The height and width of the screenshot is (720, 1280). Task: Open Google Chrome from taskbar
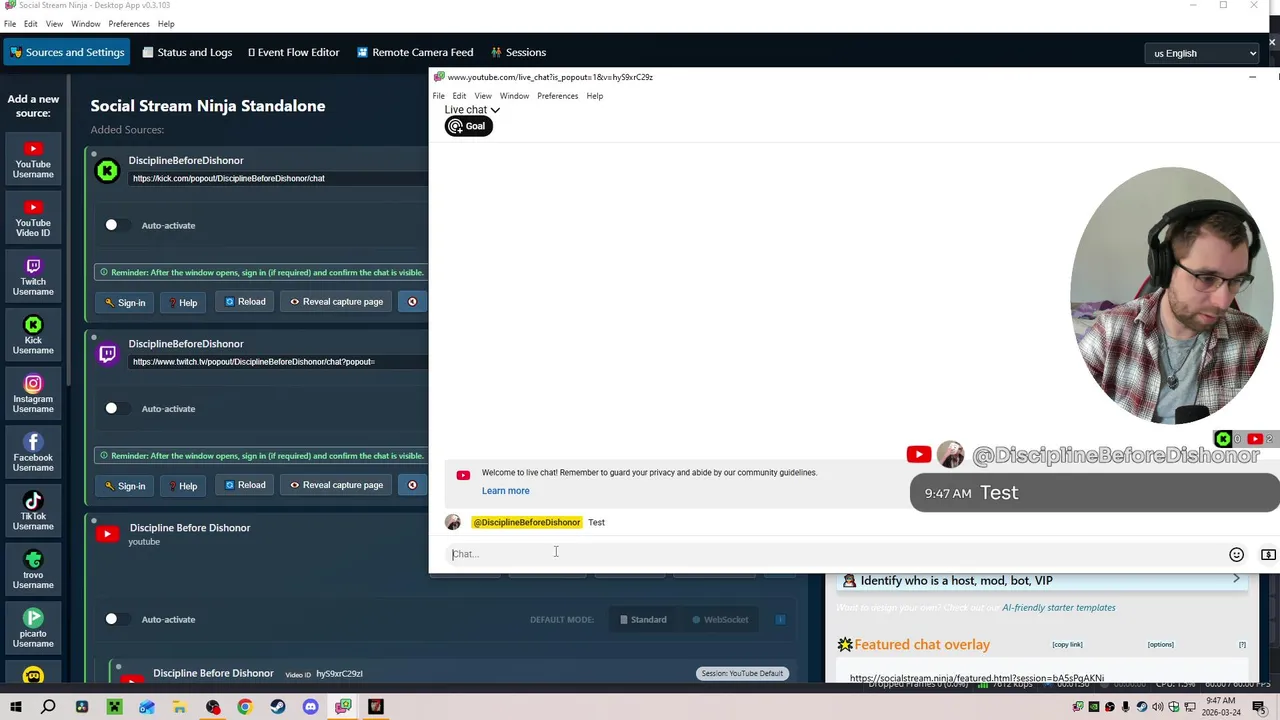tap(245, 707)
